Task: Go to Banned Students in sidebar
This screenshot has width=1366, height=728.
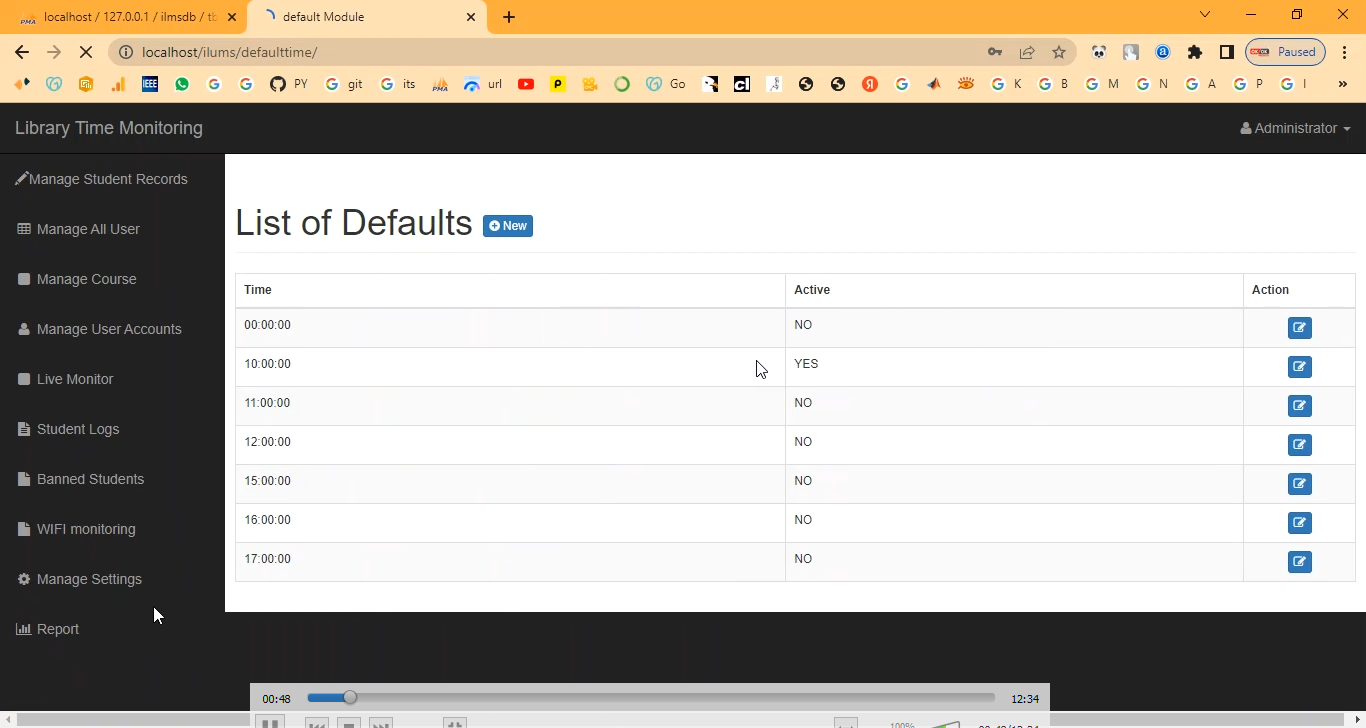Action: [90, 479]
